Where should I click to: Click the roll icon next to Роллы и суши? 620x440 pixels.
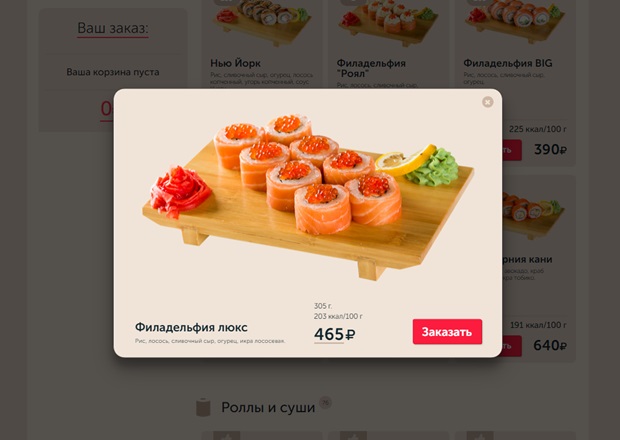tap(203, 407)
